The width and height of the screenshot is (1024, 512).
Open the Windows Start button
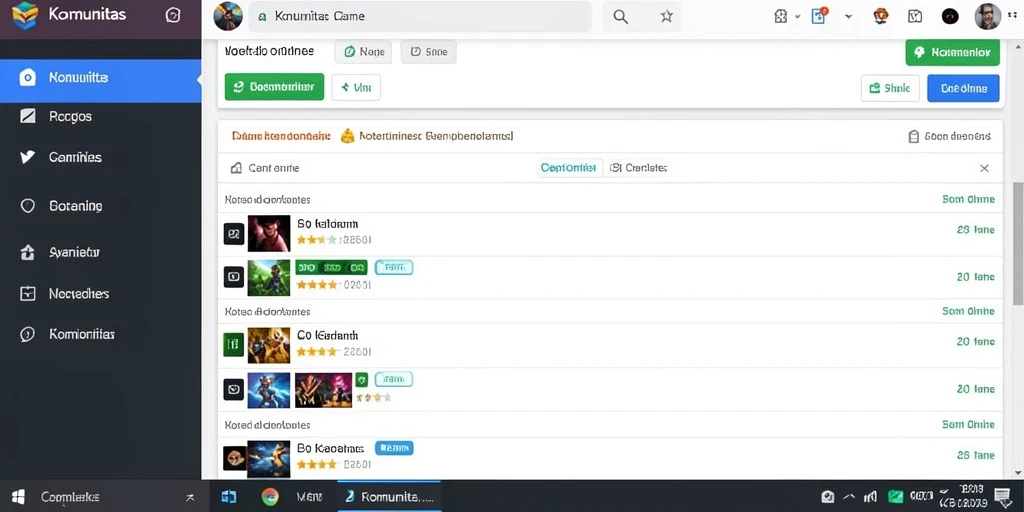(18, 497)
